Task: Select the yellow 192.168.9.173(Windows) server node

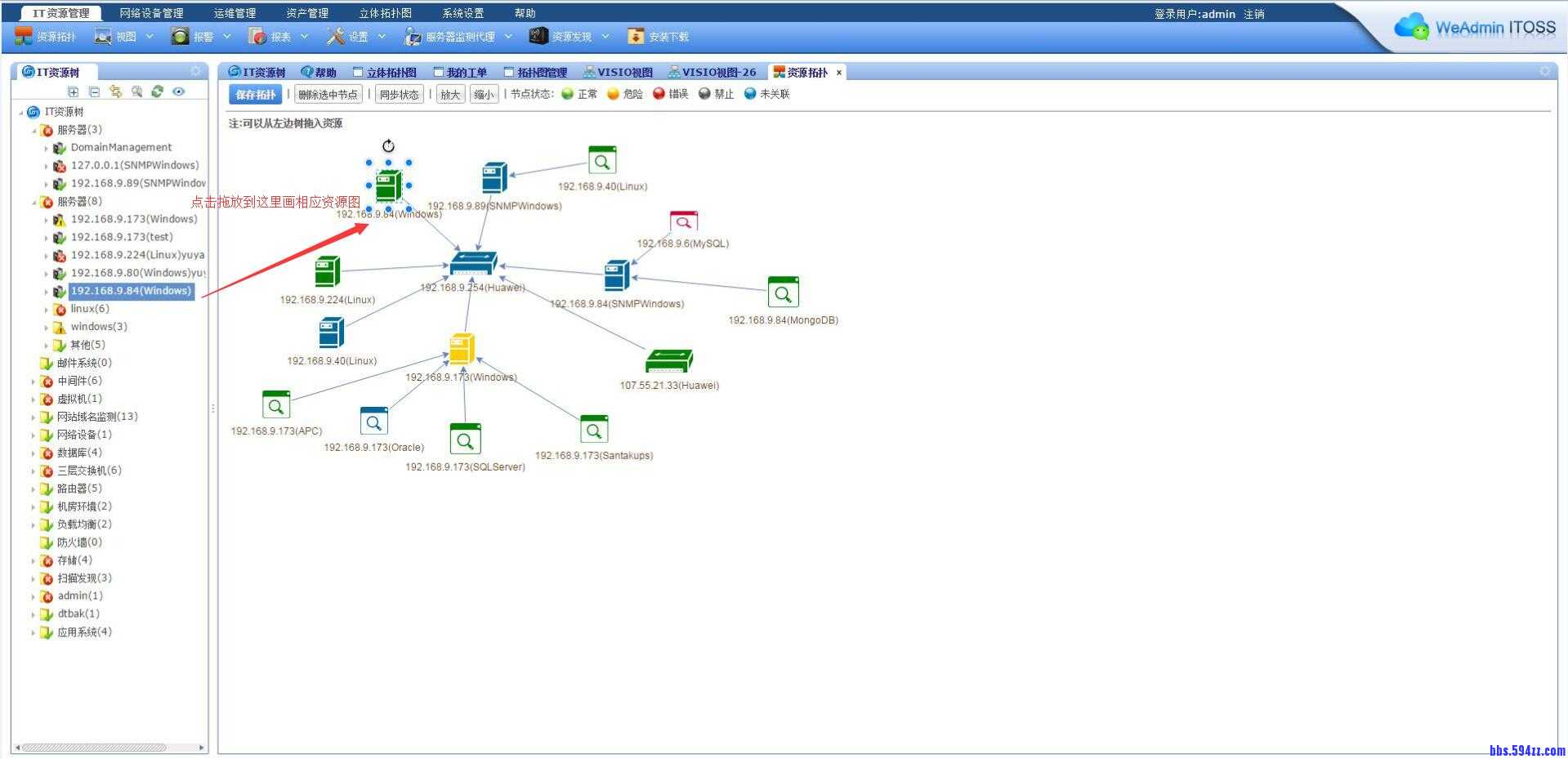Action: [x=462, y=349]
